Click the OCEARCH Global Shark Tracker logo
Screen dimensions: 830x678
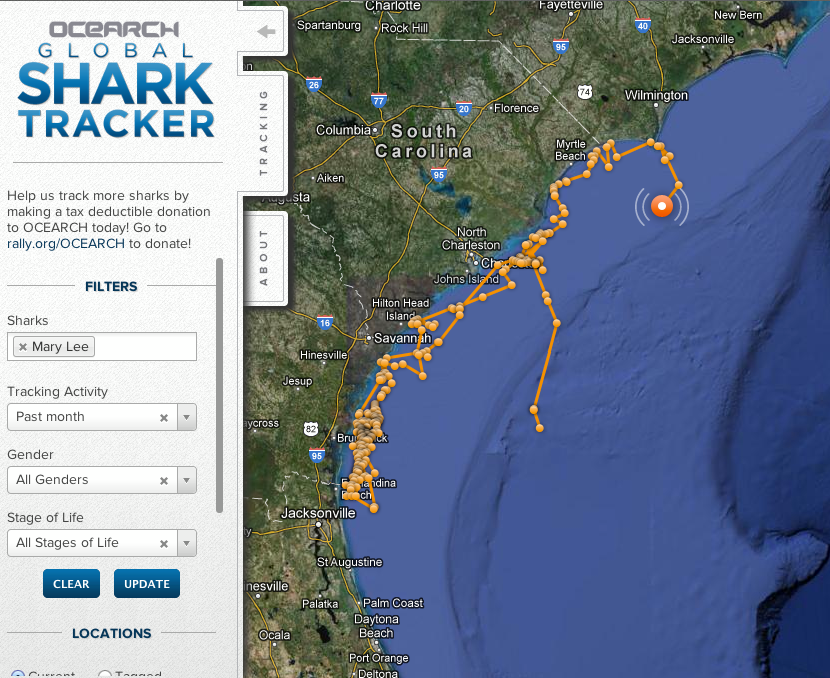pos(116,79)
